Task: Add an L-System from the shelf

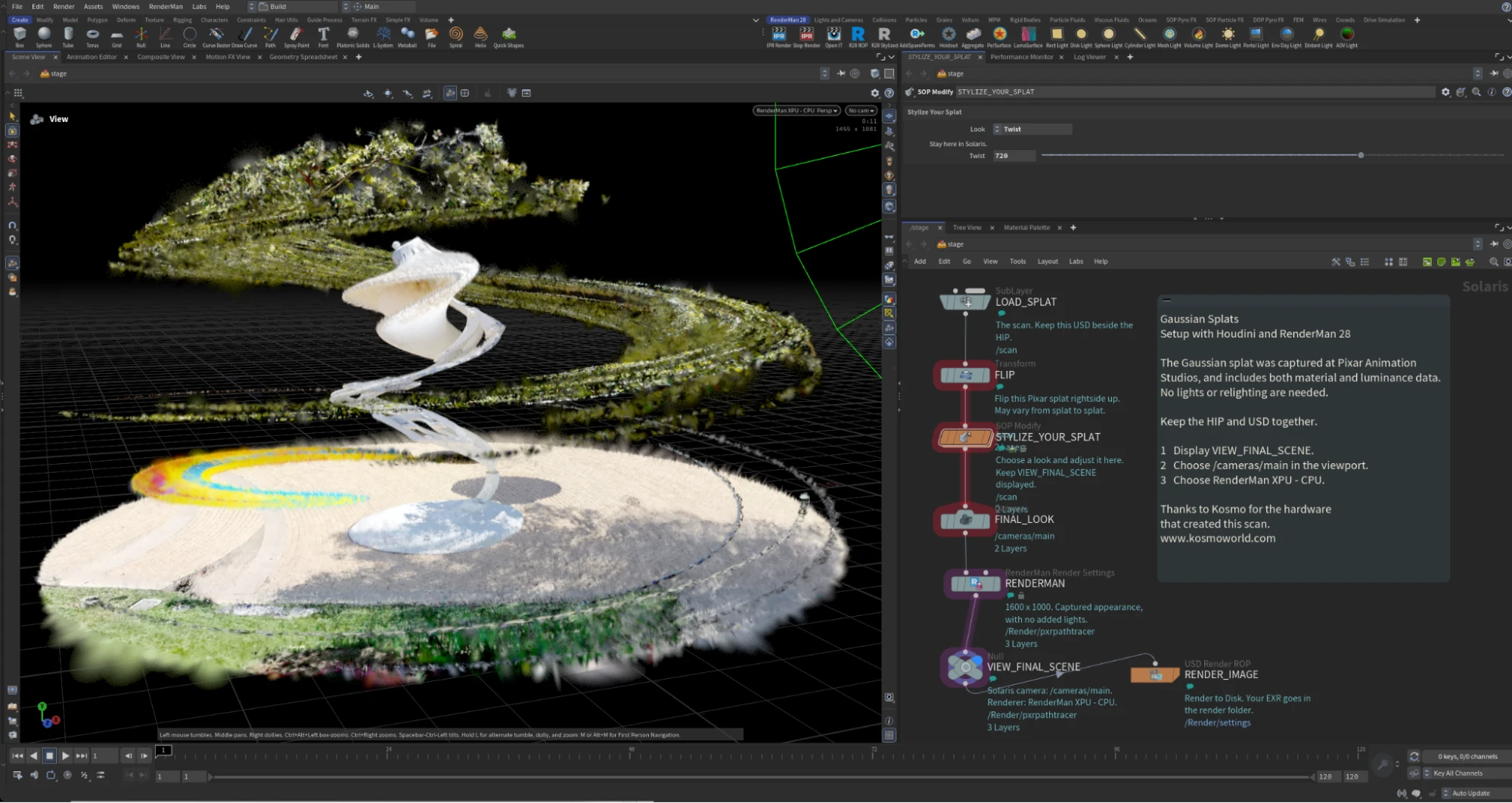Action: tap(383, 36)
